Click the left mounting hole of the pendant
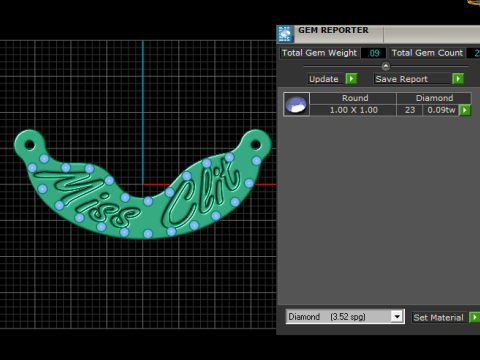This screenshot has width=480, height=360. 29,145
